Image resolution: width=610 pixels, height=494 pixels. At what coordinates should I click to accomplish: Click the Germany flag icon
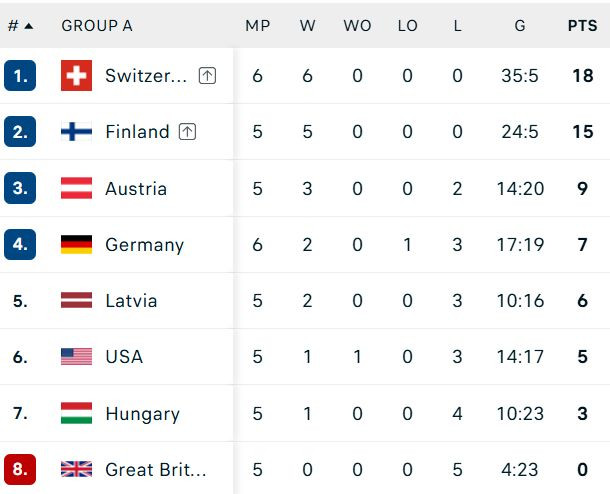click(77, 244)
